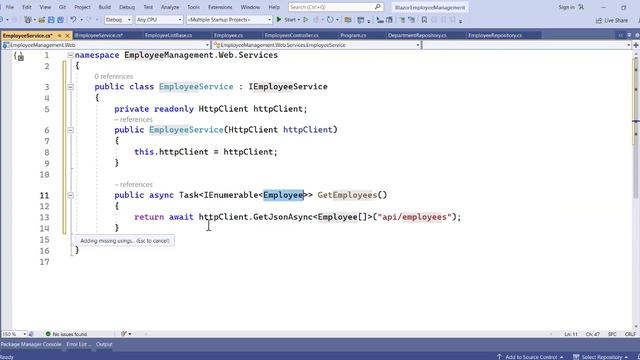Open the EmployeeManagement.Web project dropdown

coord(106,45)
